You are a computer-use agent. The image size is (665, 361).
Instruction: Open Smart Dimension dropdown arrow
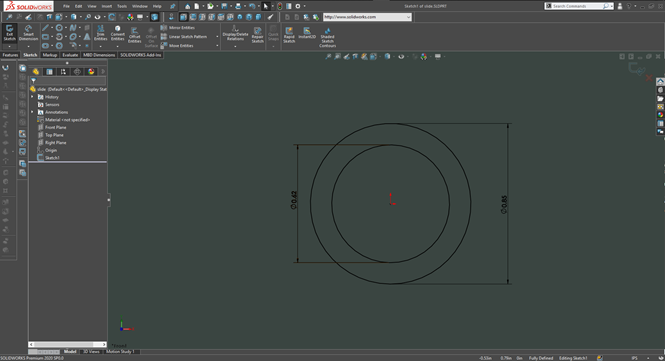28,46
